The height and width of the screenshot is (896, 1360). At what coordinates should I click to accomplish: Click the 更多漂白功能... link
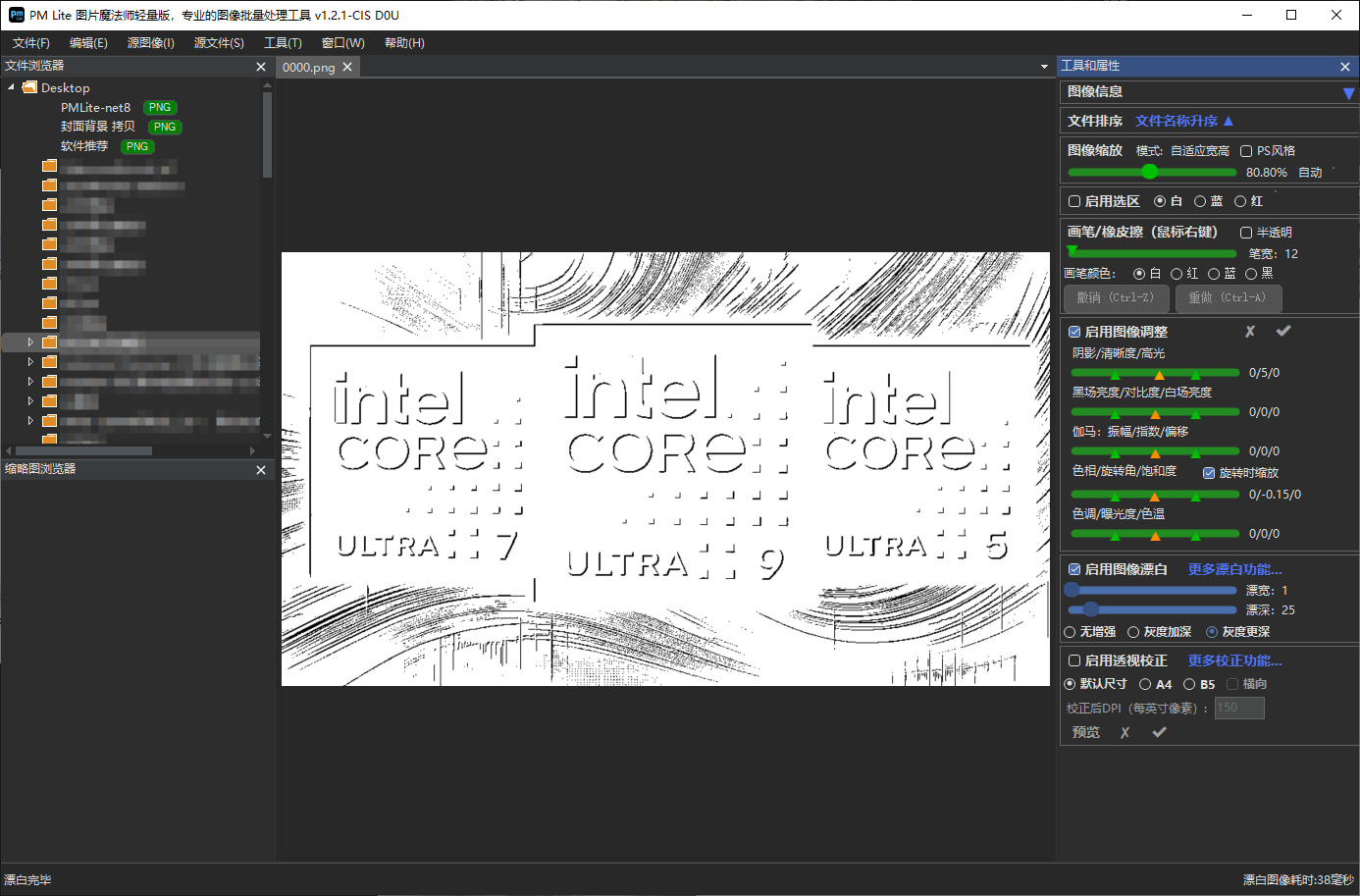(1234, 569)
